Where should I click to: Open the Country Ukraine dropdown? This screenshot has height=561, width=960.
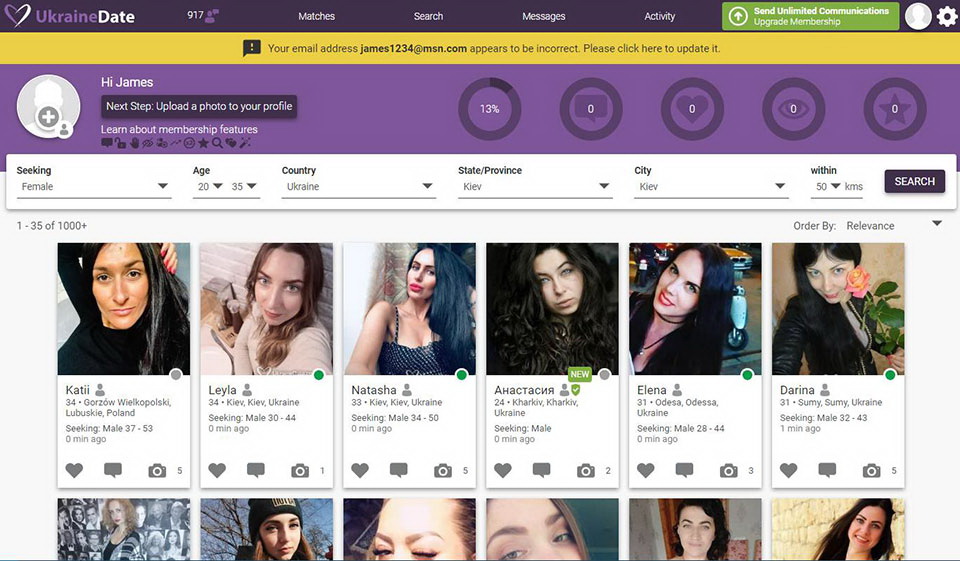click(x=359, y=187)
